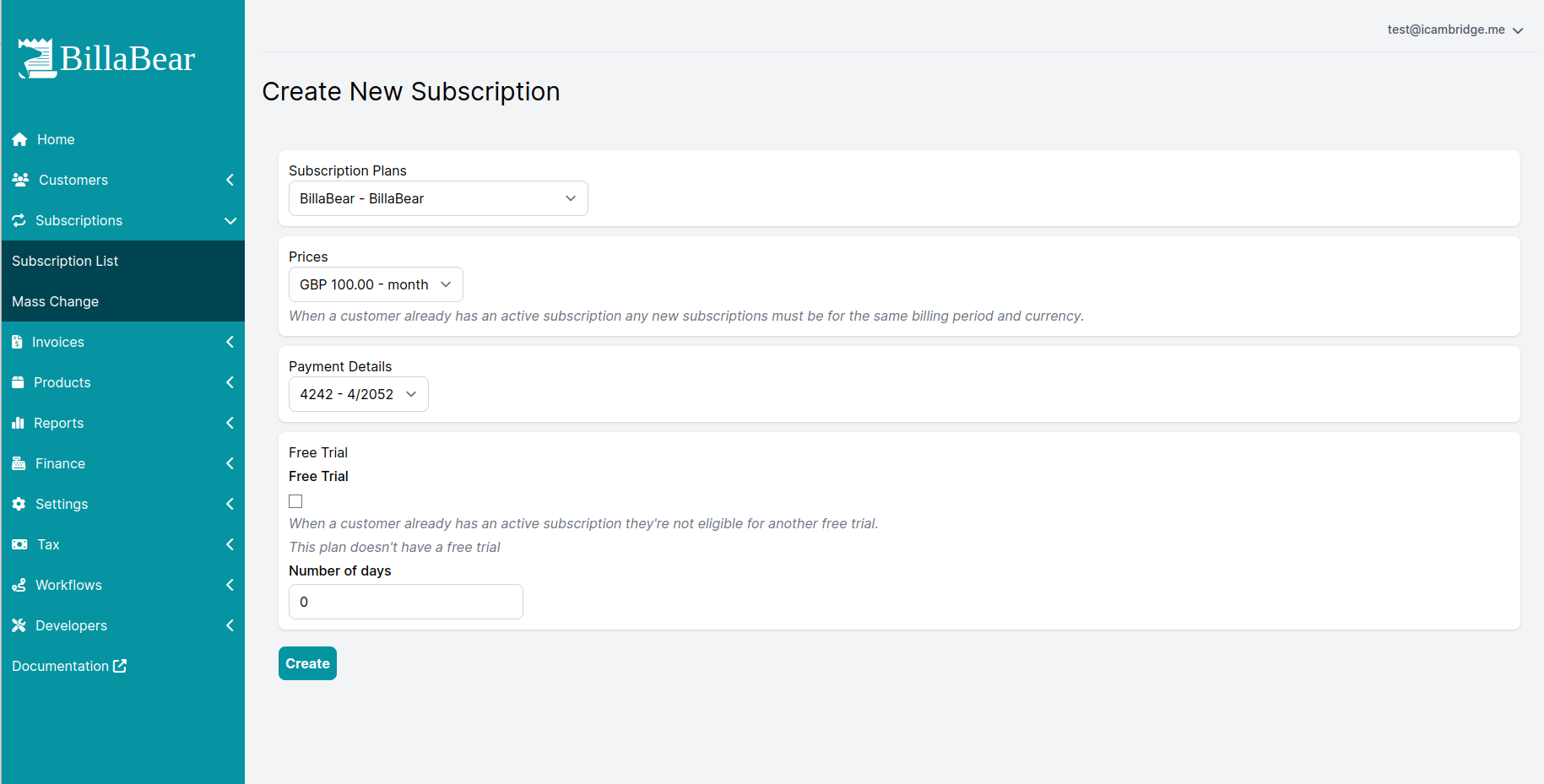Click the 'This plan doesn't have a free trial' note
The width and height of the screenshot is (1544, 784).
click(x=394, y=547)
